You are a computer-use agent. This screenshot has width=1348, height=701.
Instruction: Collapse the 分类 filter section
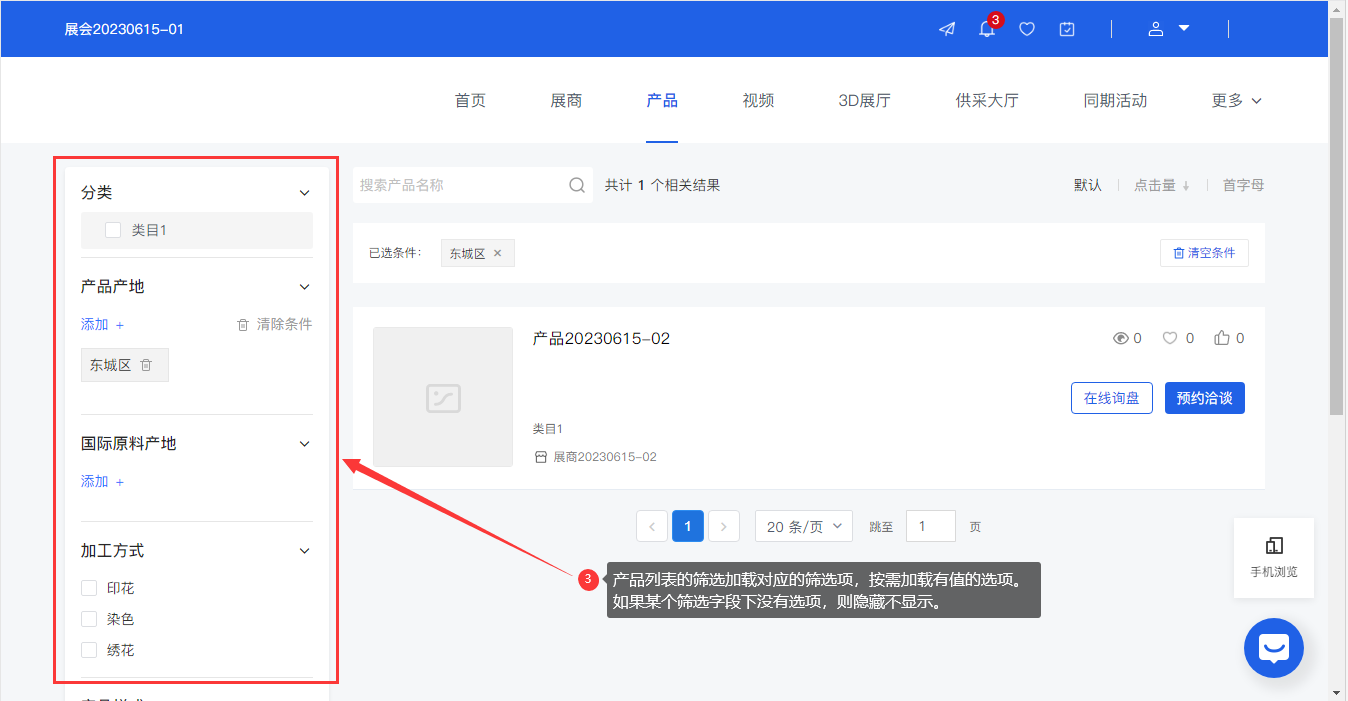point(305,193)
